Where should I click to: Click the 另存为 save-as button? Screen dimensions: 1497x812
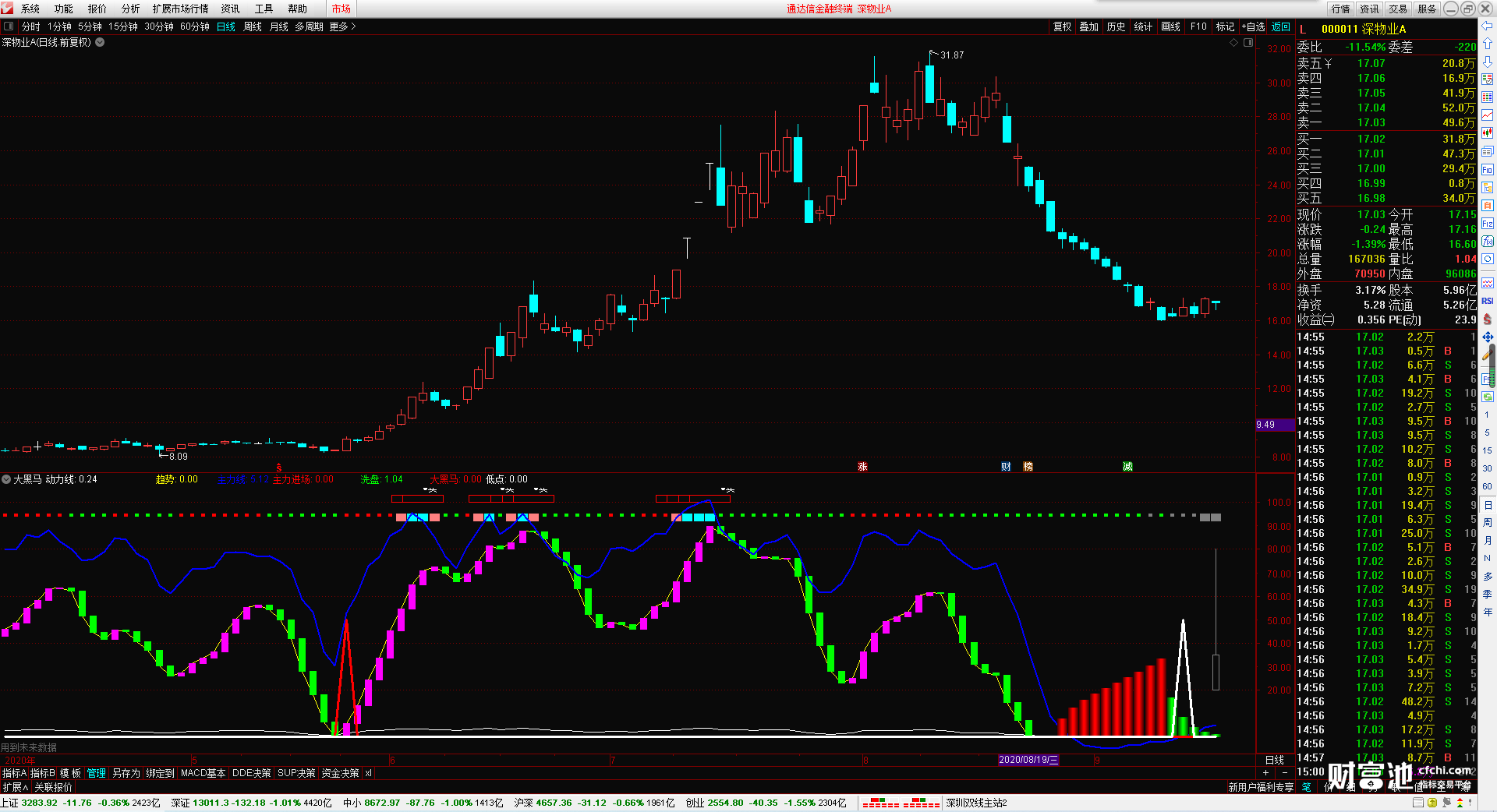[x=126, y=773]
